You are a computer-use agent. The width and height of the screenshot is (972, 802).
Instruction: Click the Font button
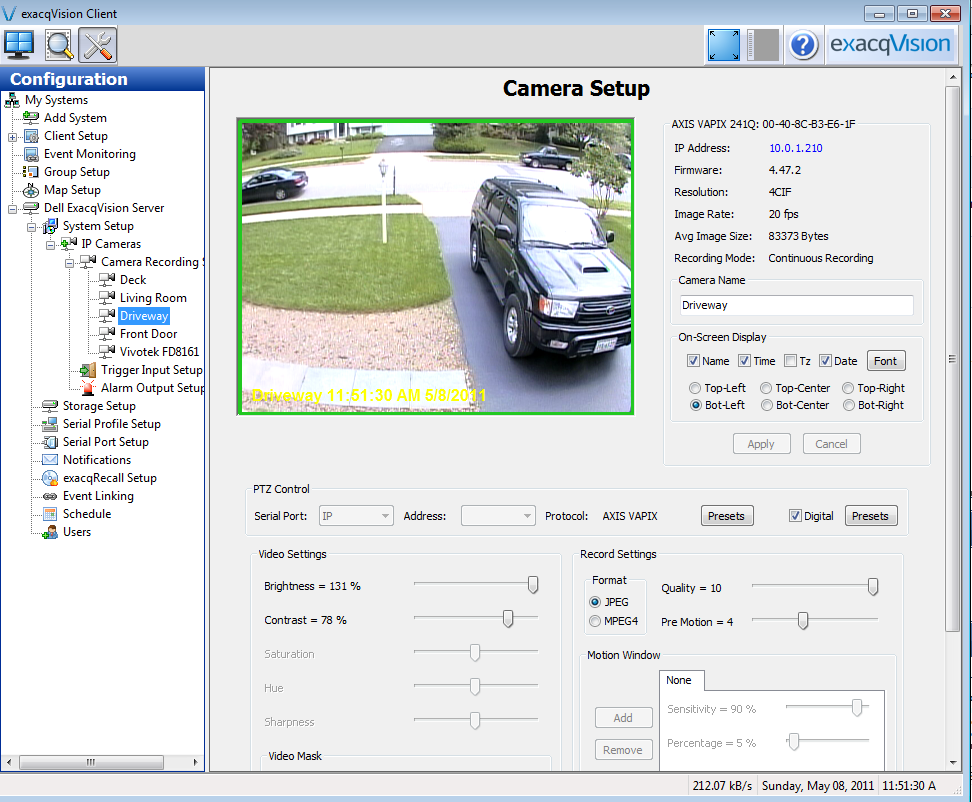[885, 361]
